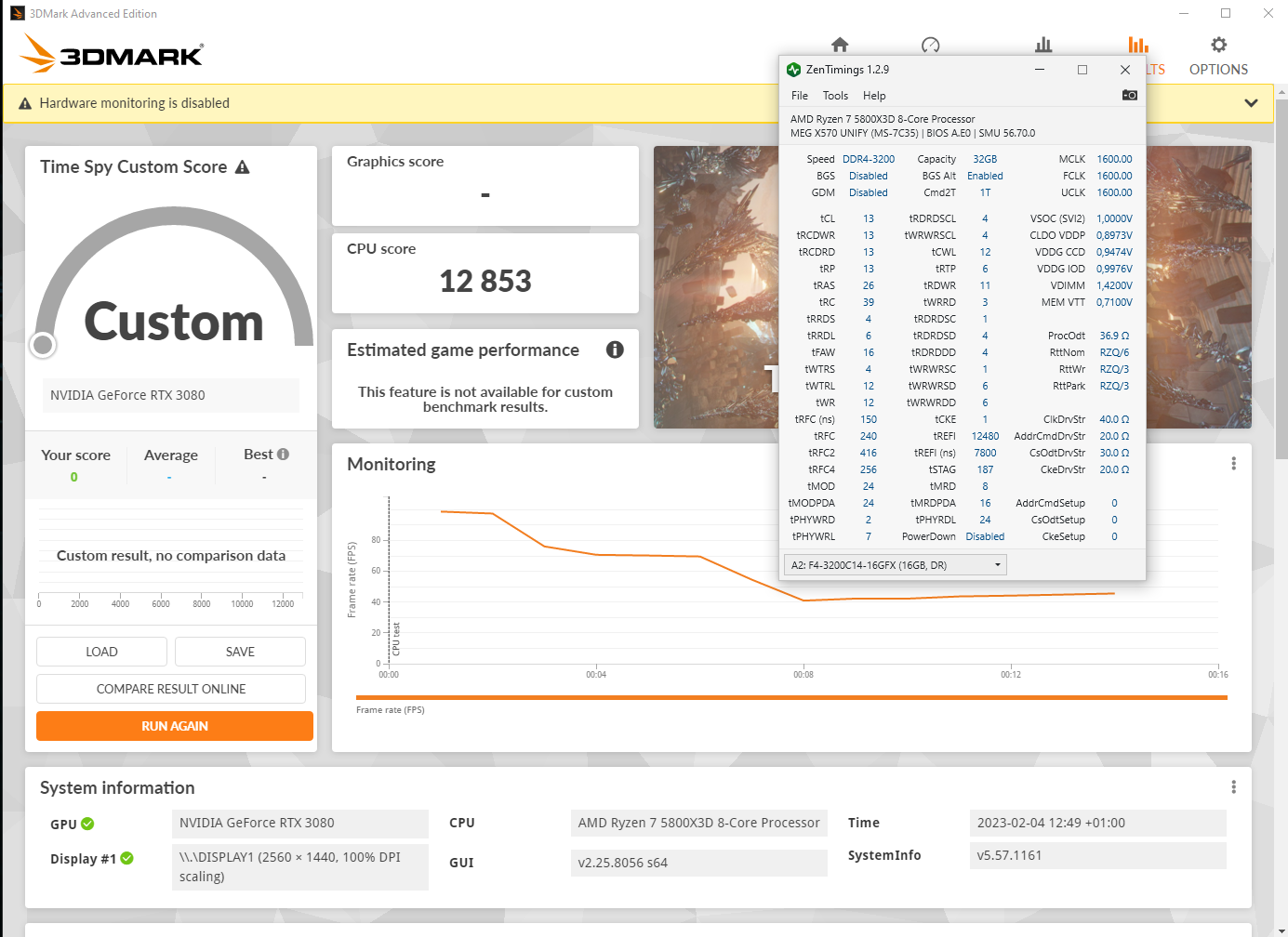Open the Benchmarks gauge icon
This screenshot has width=1288, height=937.
pyautogui.click(x=930, y=45)
